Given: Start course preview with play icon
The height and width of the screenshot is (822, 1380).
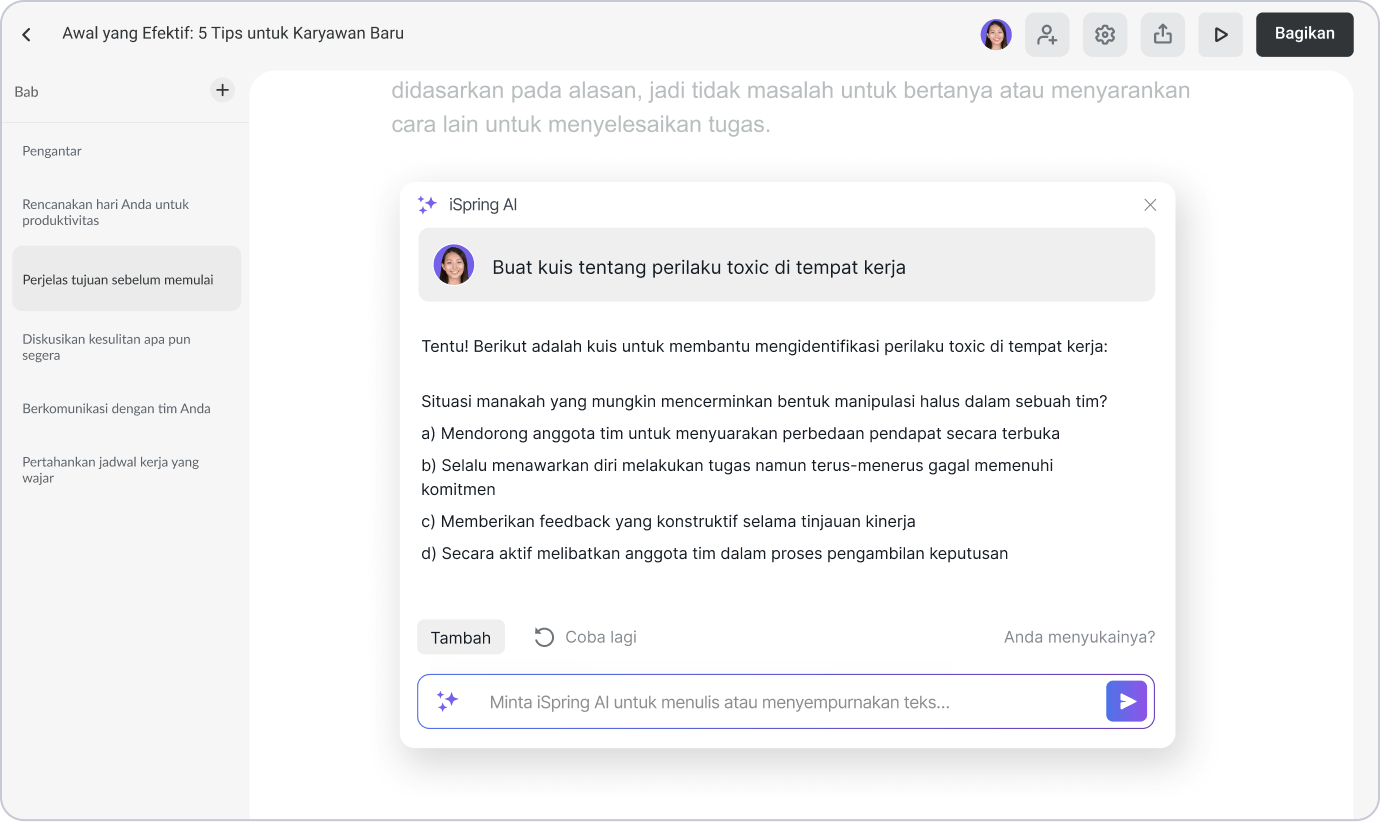Looking at the screenshot, I should pyautogui.click(x=1221, y=34).
